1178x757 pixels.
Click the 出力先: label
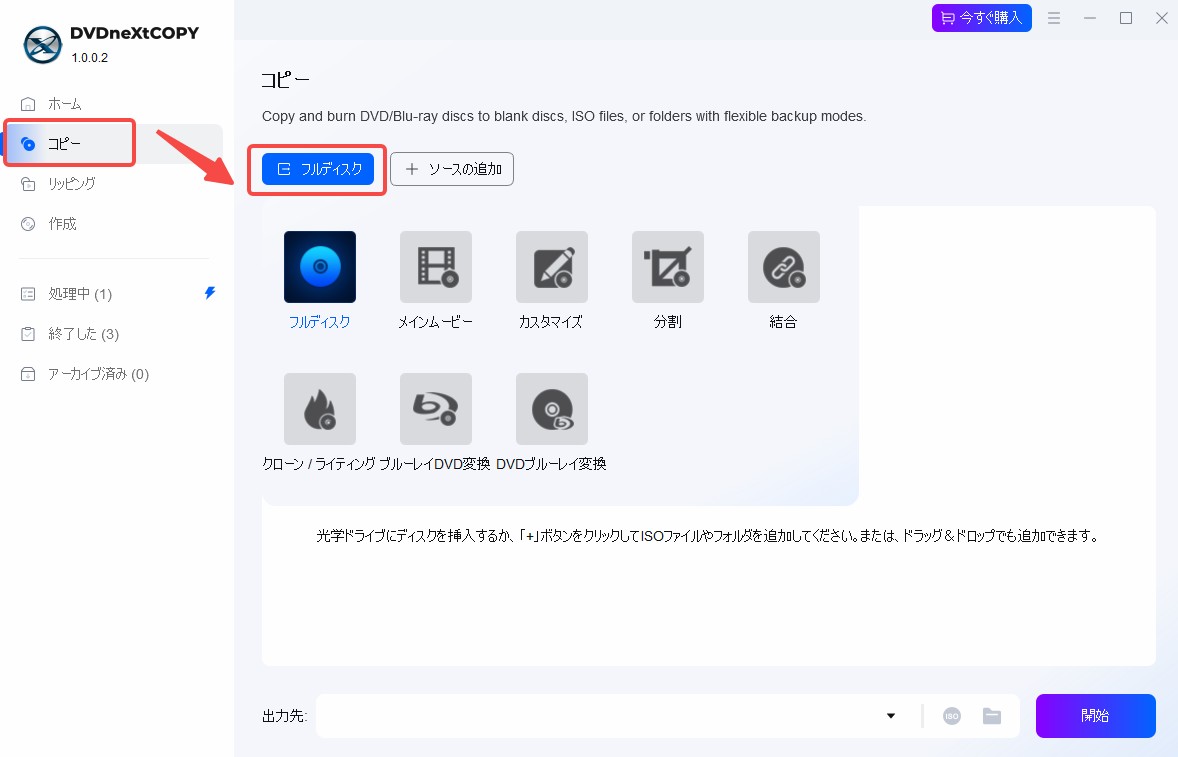click(x=284, y=716)
